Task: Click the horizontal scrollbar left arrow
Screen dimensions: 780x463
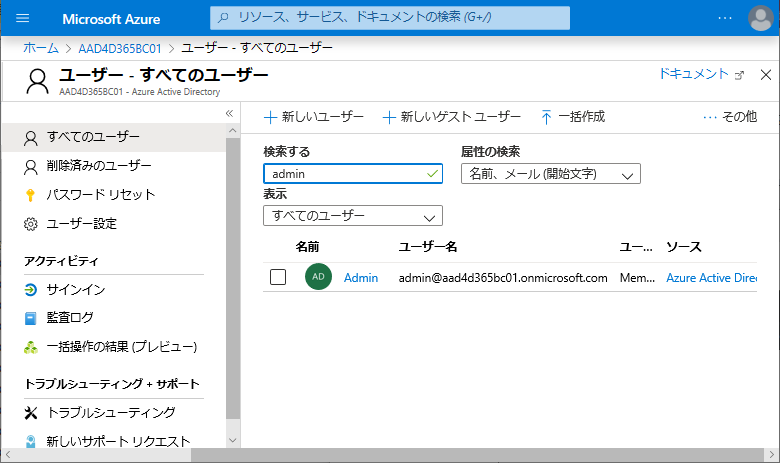Action: click(7, 455)
